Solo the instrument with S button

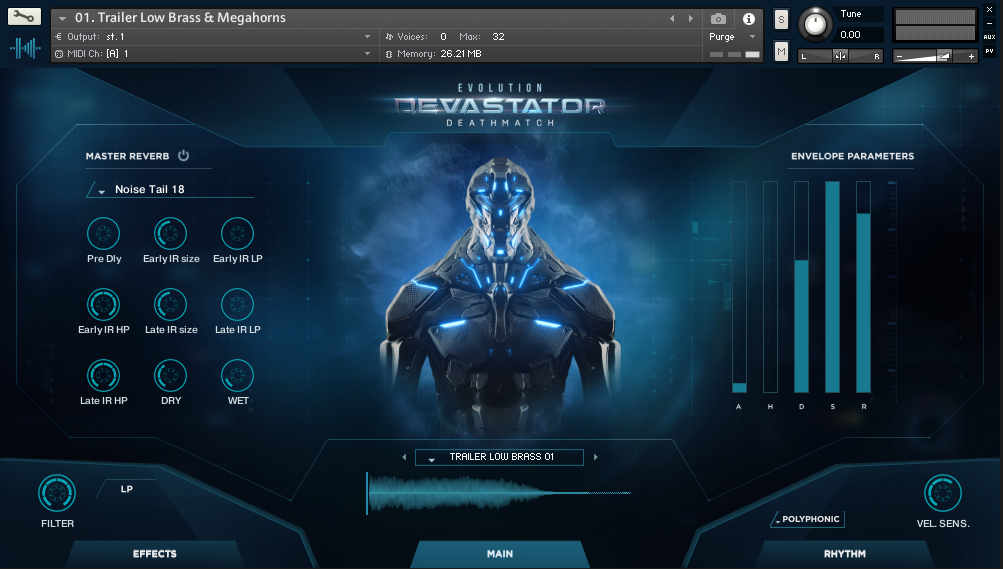click(x=781, y=20)
